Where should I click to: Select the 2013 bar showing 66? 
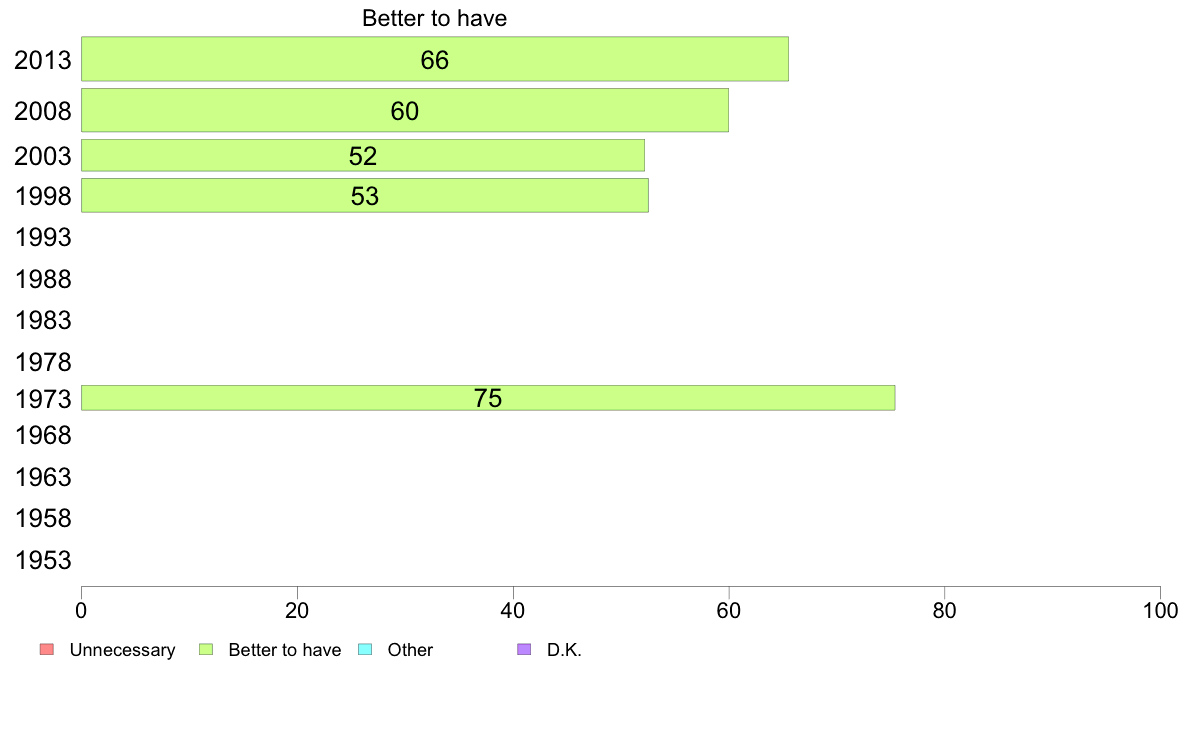[435, 59]
